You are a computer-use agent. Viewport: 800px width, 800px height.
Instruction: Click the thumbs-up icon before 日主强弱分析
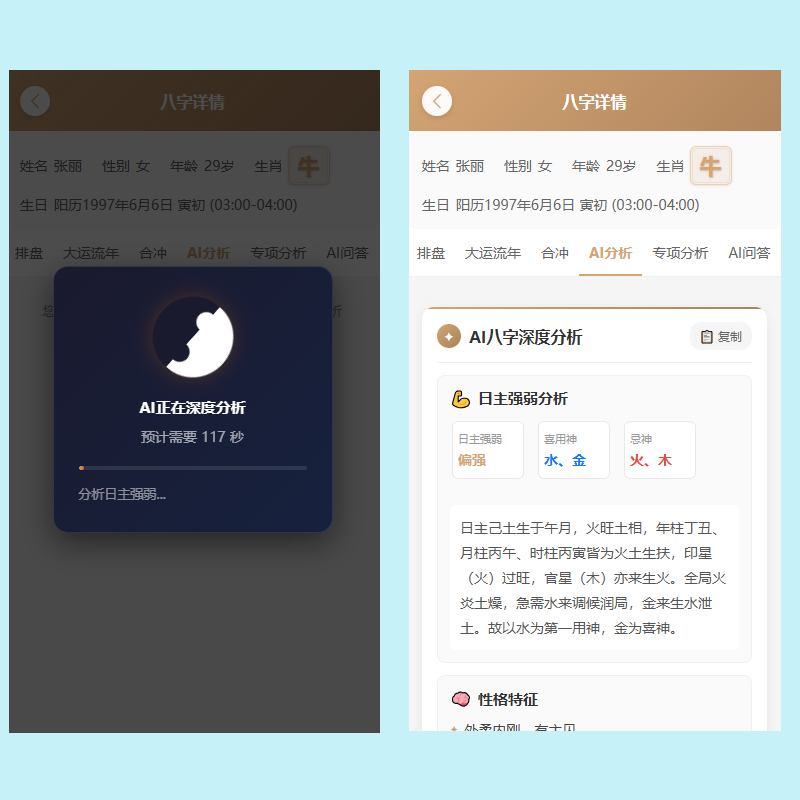pos(460,398)
